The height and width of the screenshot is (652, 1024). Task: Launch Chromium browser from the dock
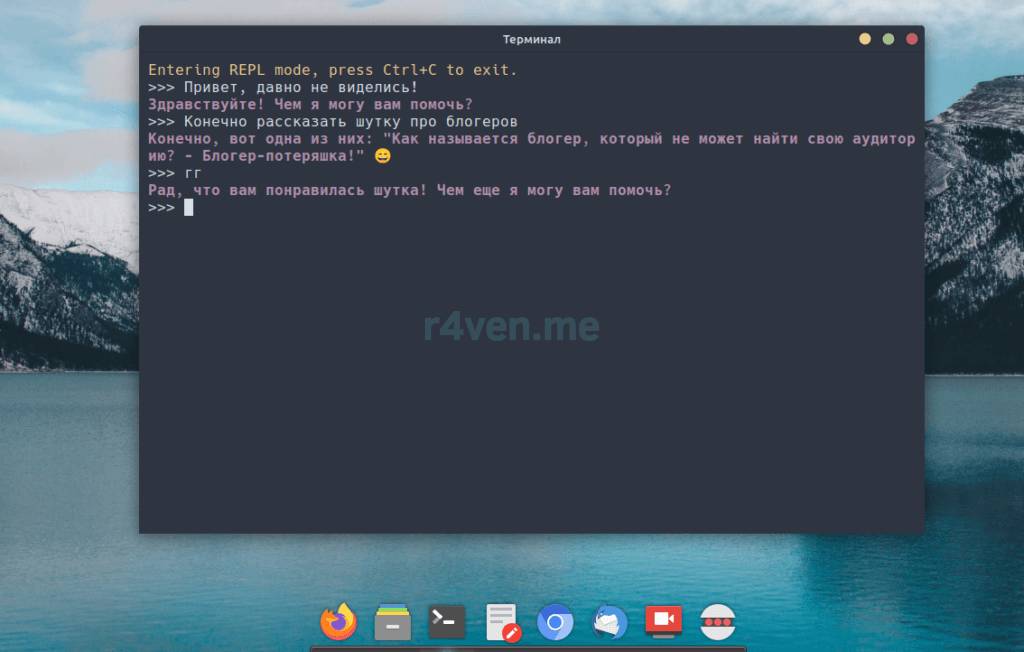(555, 622)
